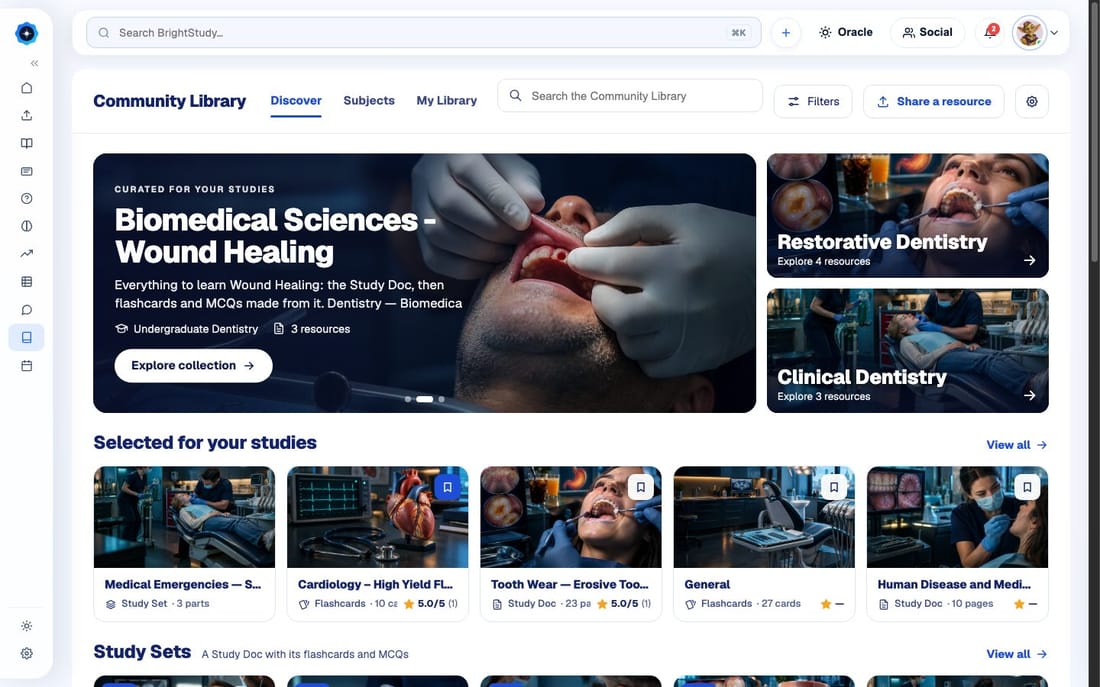Open the Home sidebar icon
Screen dimensions: 1100x687
[27, 88]
